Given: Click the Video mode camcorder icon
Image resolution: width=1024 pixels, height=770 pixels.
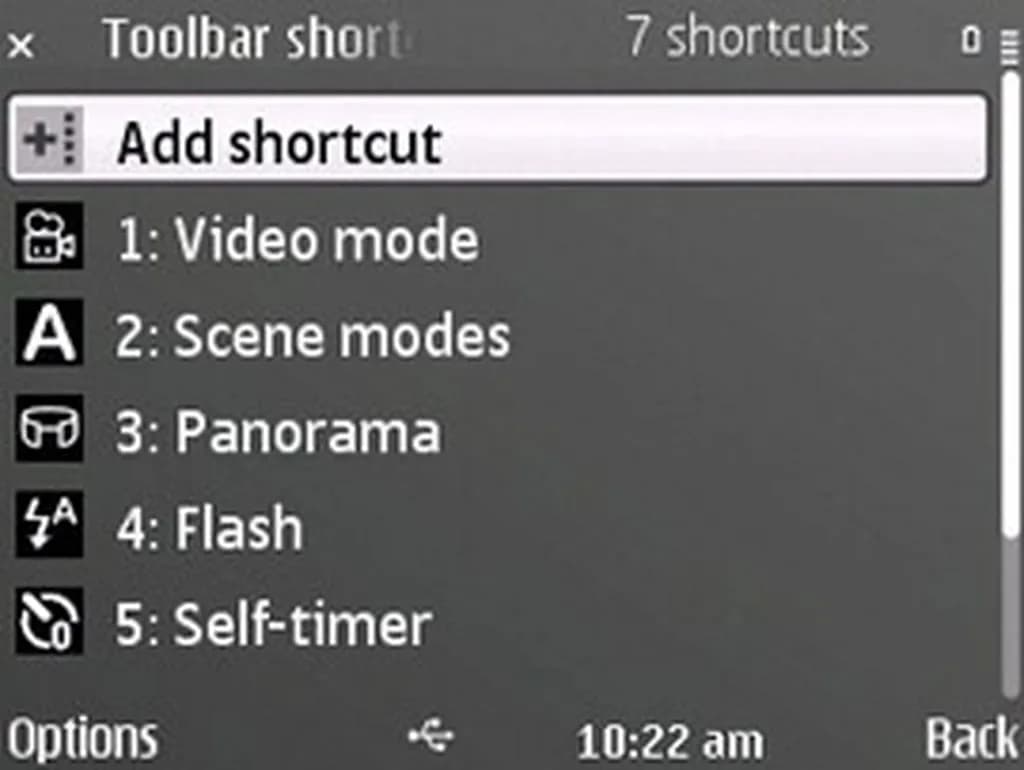Looking at the screenshot, I should (x=49, y=240).
